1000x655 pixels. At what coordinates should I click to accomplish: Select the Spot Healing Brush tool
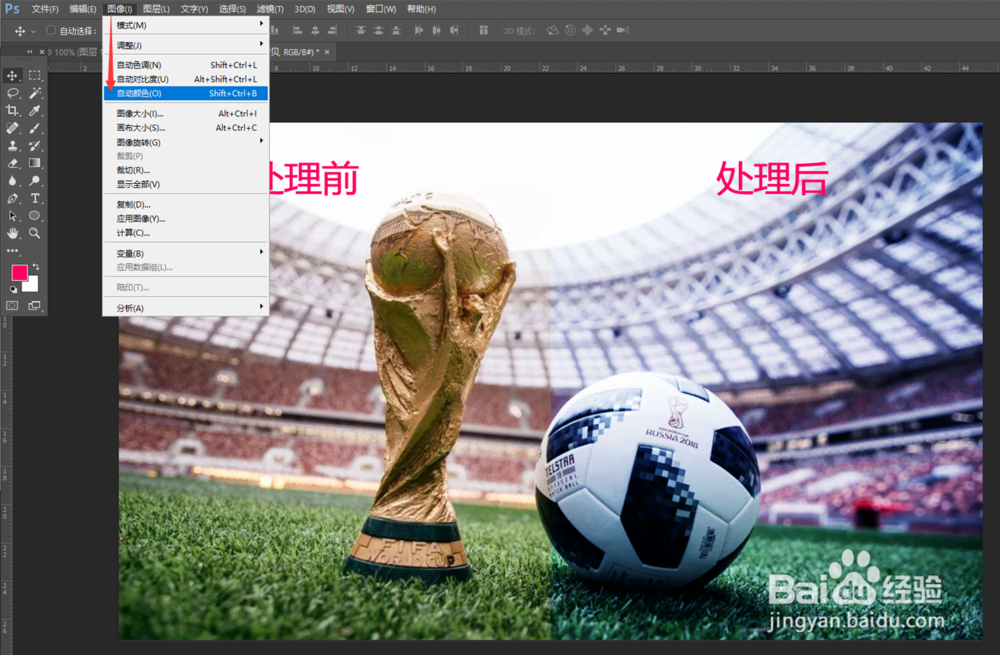coord(12,128)
